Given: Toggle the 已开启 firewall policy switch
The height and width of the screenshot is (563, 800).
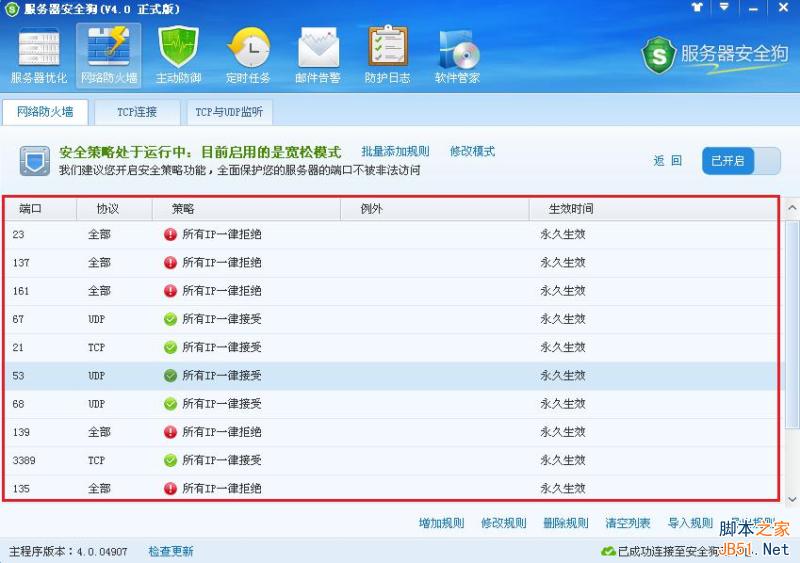Looking at the screenshot, I should coord(741,161).
